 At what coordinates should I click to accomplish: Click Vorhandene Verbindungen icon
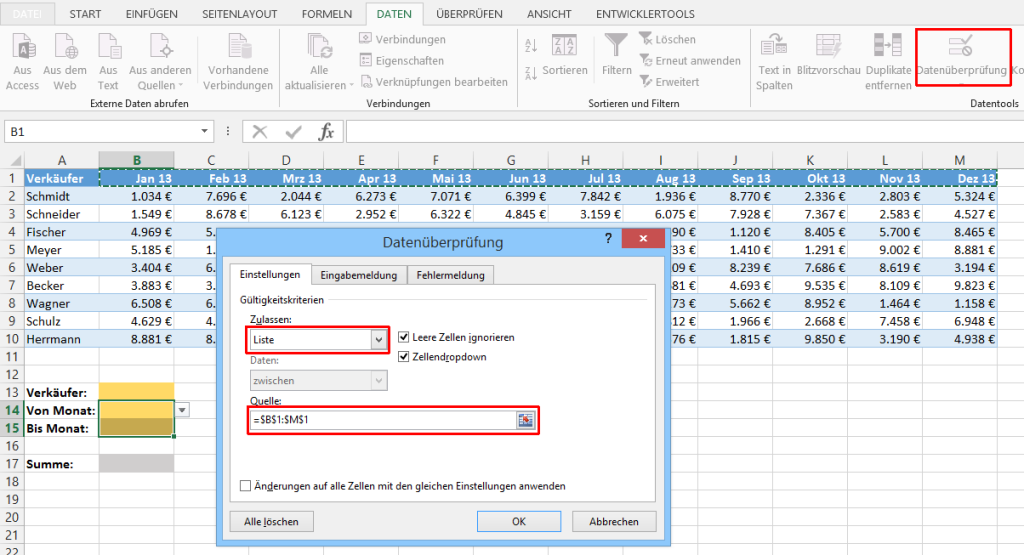238,47
